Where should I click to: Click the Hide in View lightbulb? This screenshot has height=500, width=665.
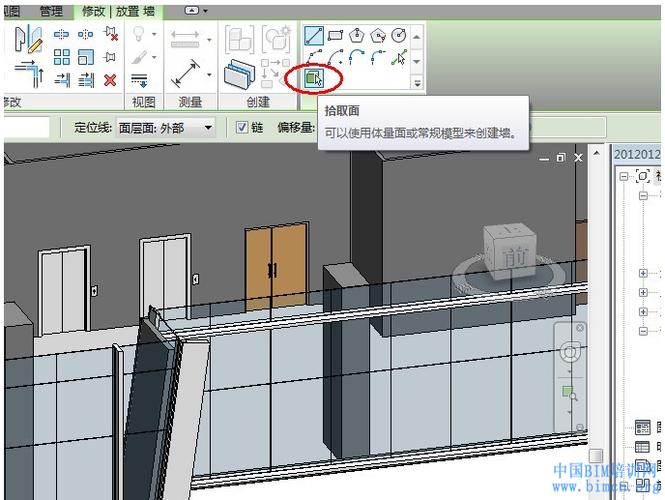pos(139,34)
